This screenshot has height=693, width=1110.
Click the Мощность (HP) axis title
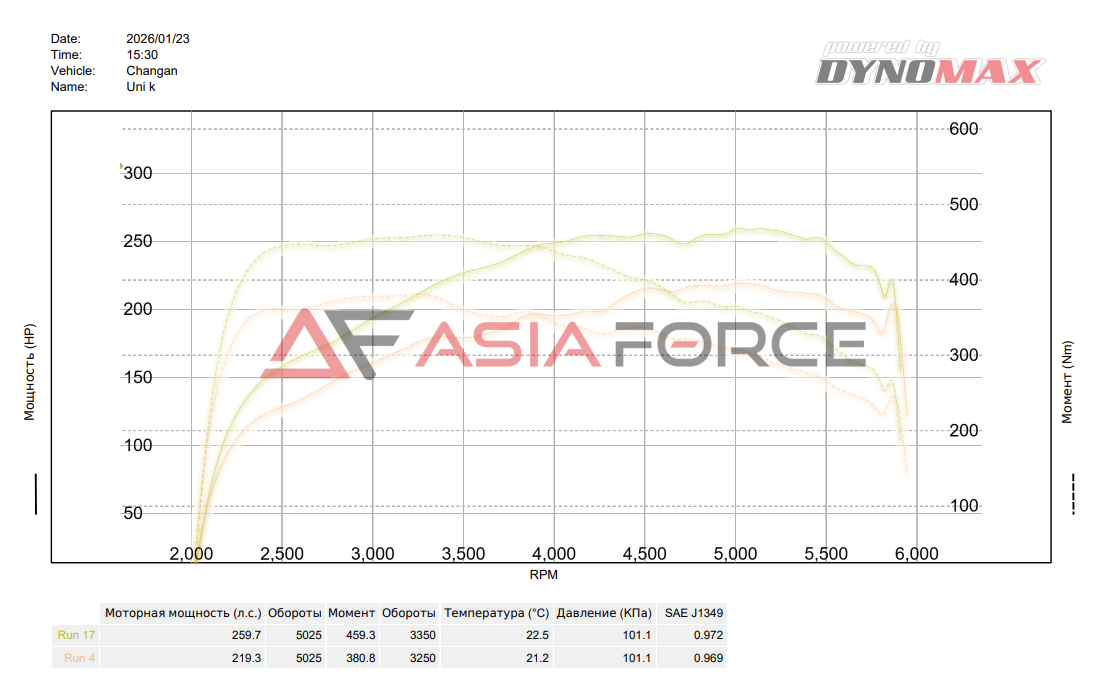[x=29, y=372]
